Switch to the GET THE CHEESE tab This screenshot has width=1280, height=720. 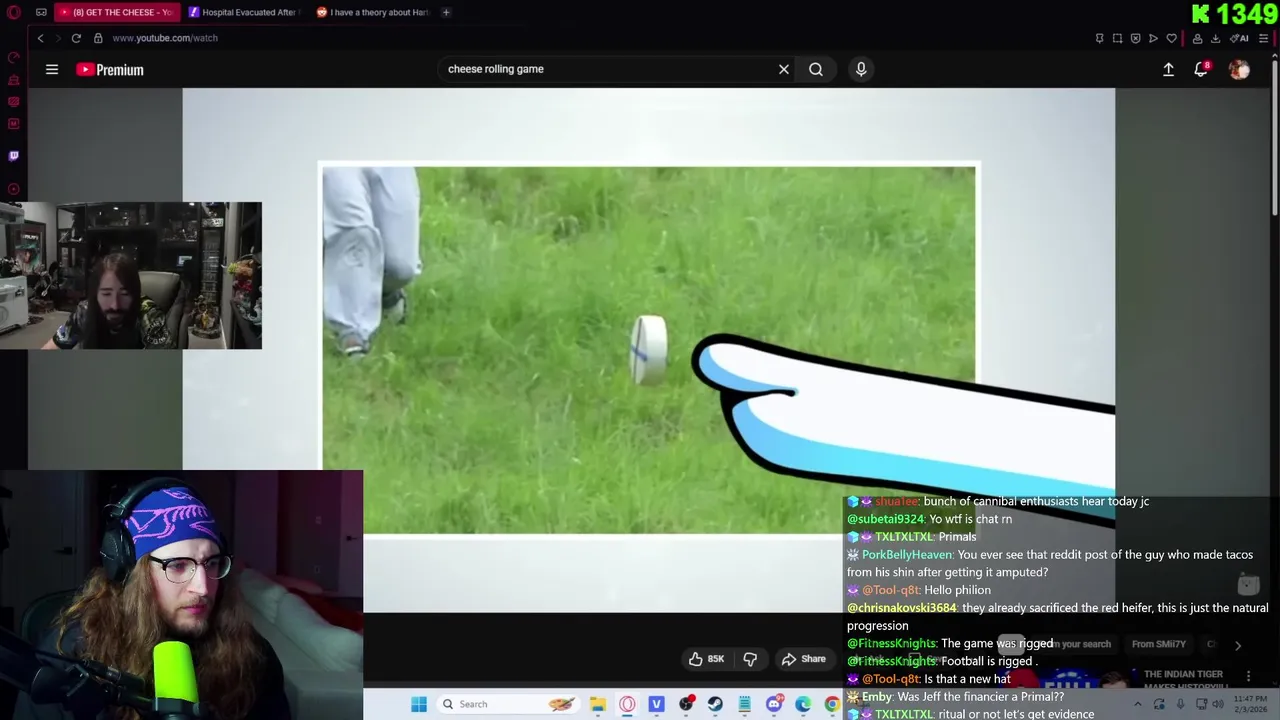[117, 12]
